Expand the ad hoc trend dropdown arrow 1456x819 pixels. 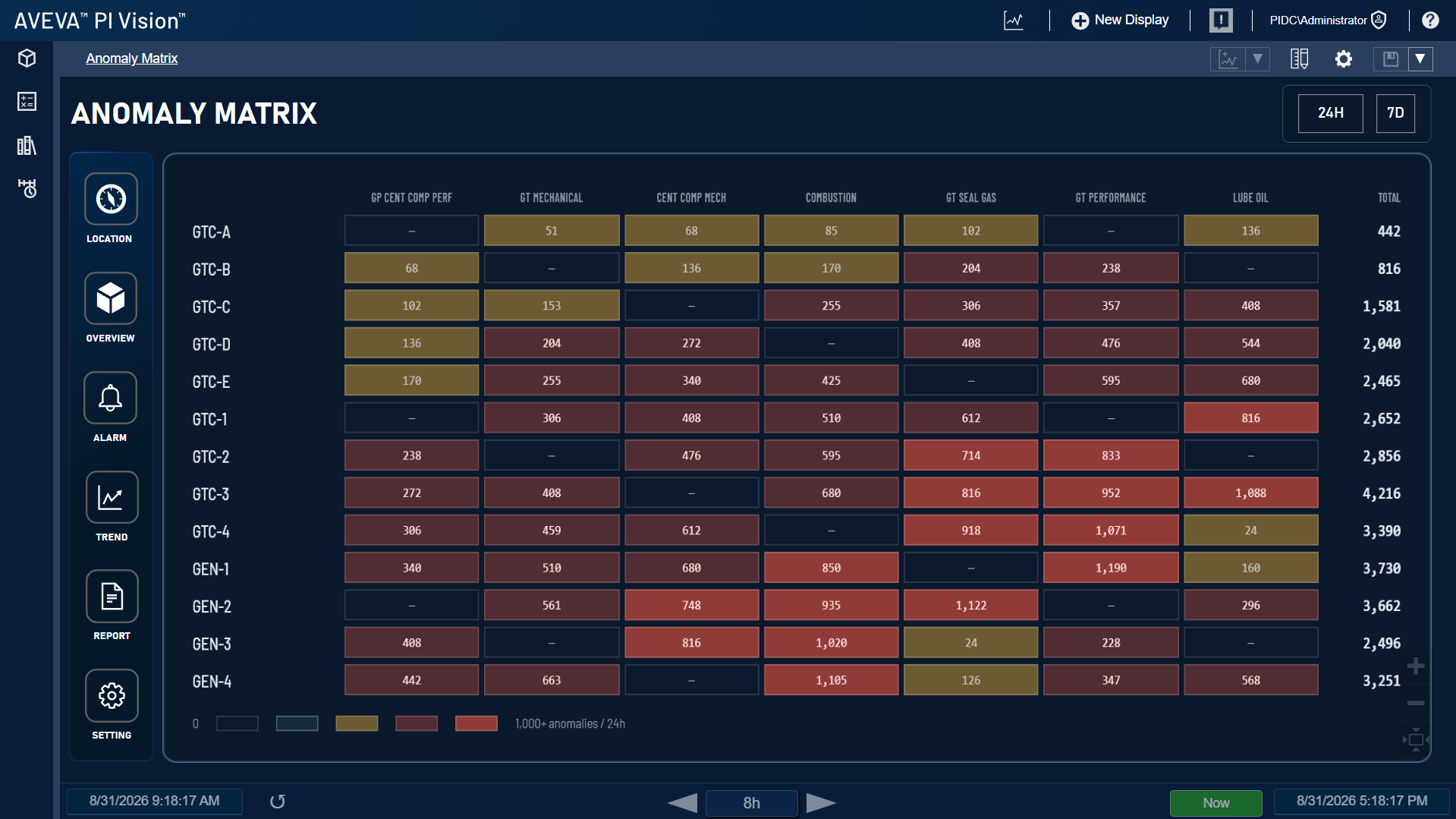tap(1258, 58)
